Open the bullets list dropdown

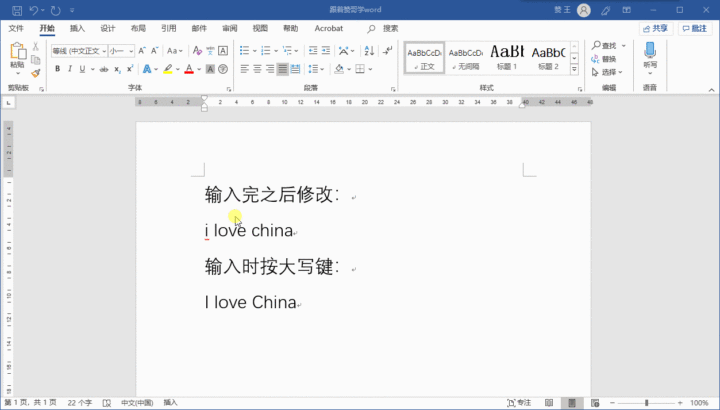255,51
